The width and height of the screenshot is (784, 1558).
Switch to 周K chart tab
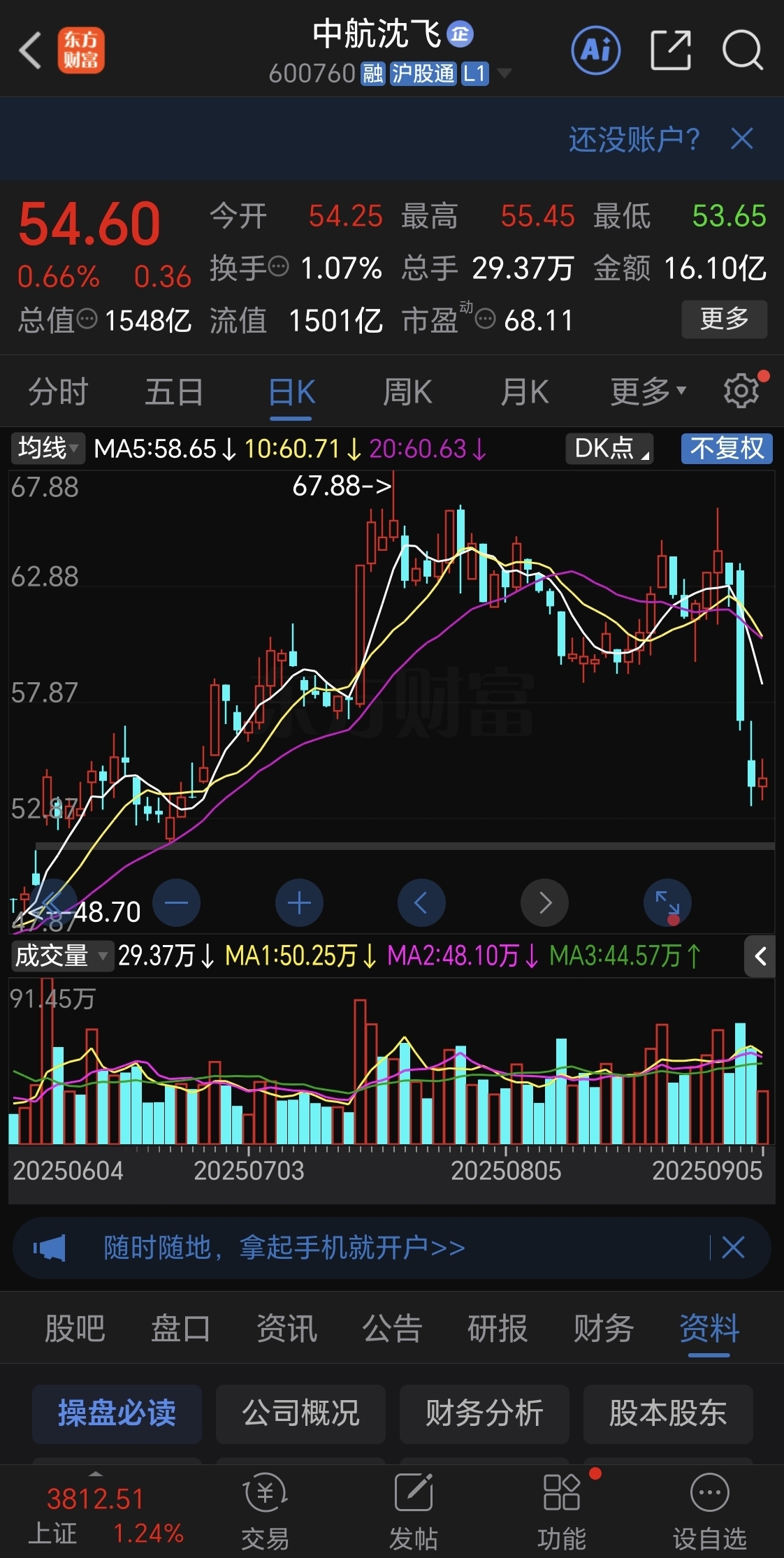tap(407, 391)
